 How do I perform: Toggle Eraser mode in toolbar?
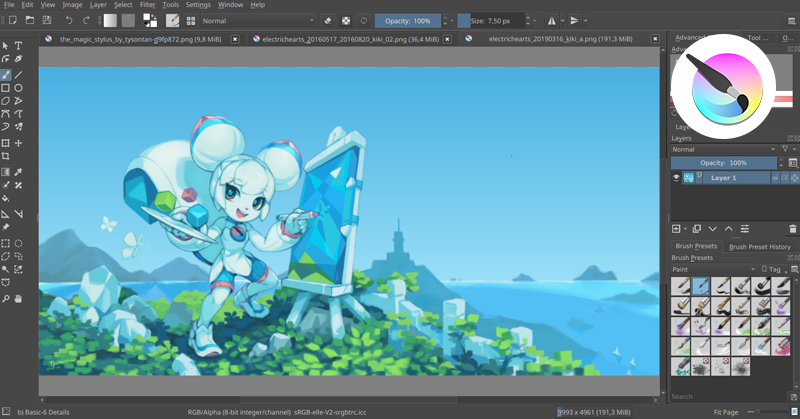(x=328, y=21)
